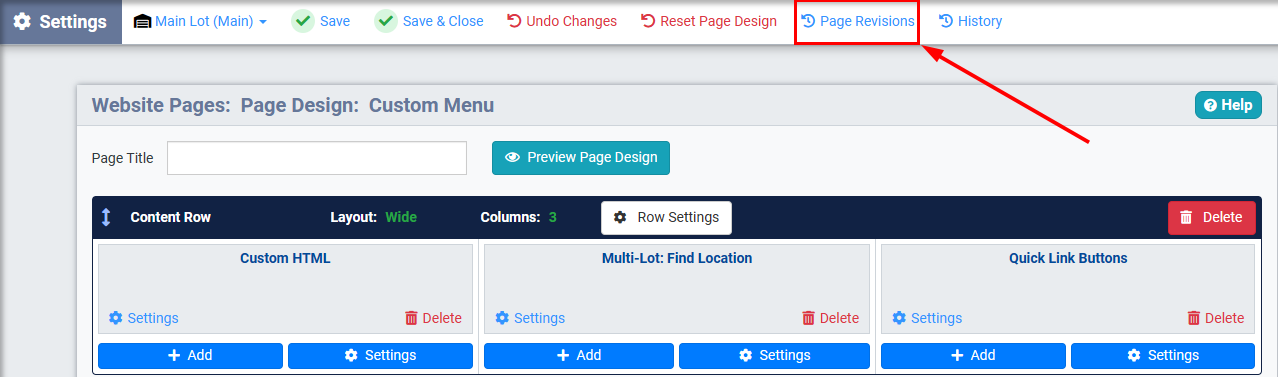Open the Custom HTML block's Settings gear link
Screen dimensions: 1278x377
[x=144, y=318]
